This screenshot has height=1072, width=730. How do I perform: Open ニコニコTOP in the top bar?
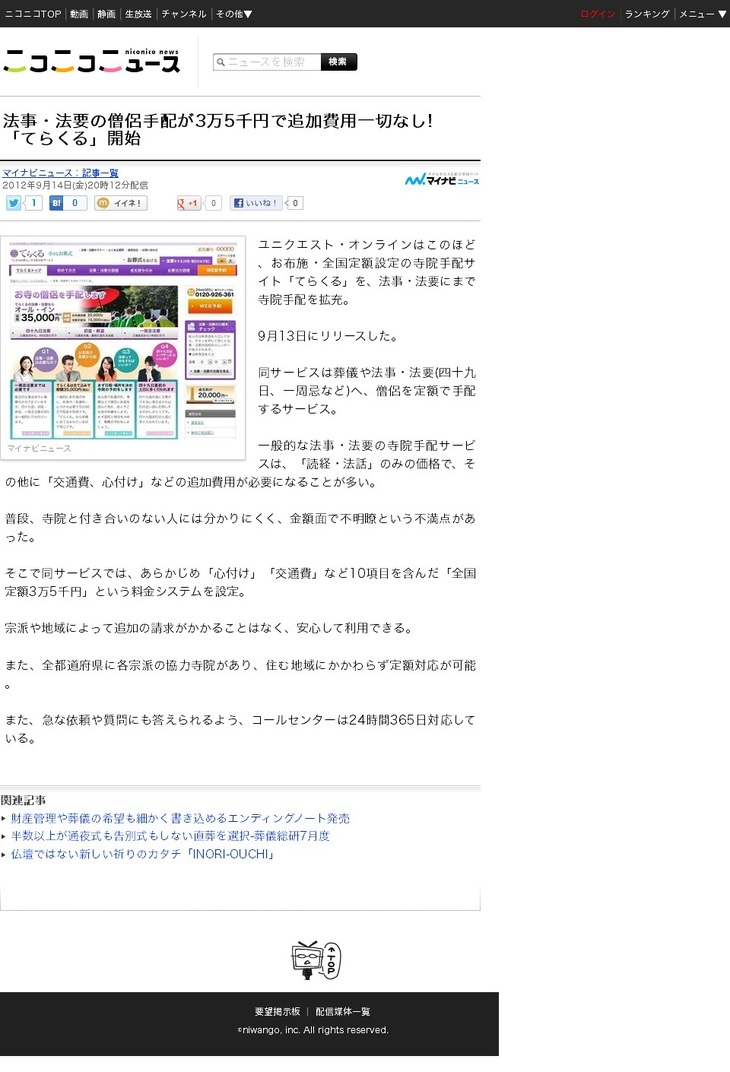coord(33,14)
